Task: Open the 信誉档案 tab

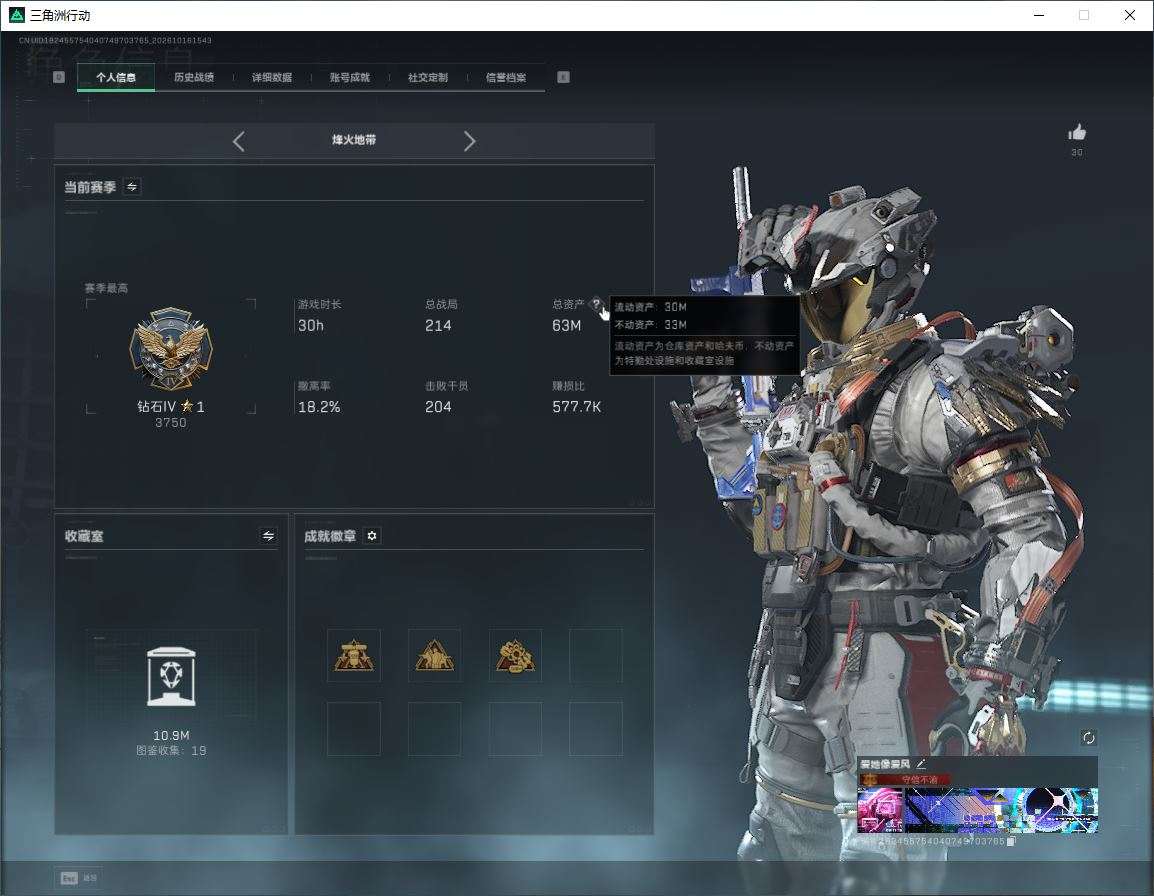Action: [x=506, y=77]
